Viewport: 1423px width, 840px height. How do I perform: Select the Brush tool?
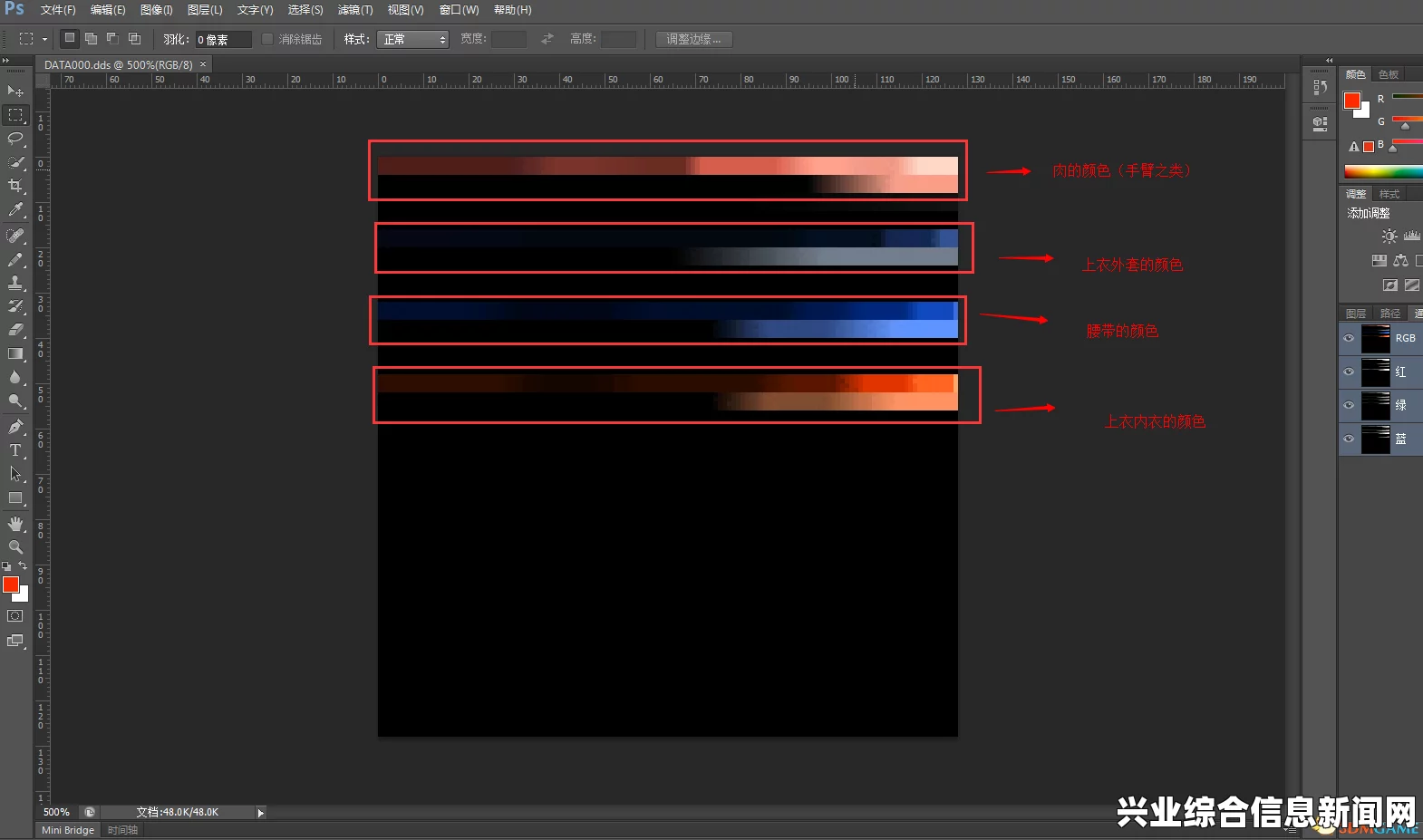[15, 259]
